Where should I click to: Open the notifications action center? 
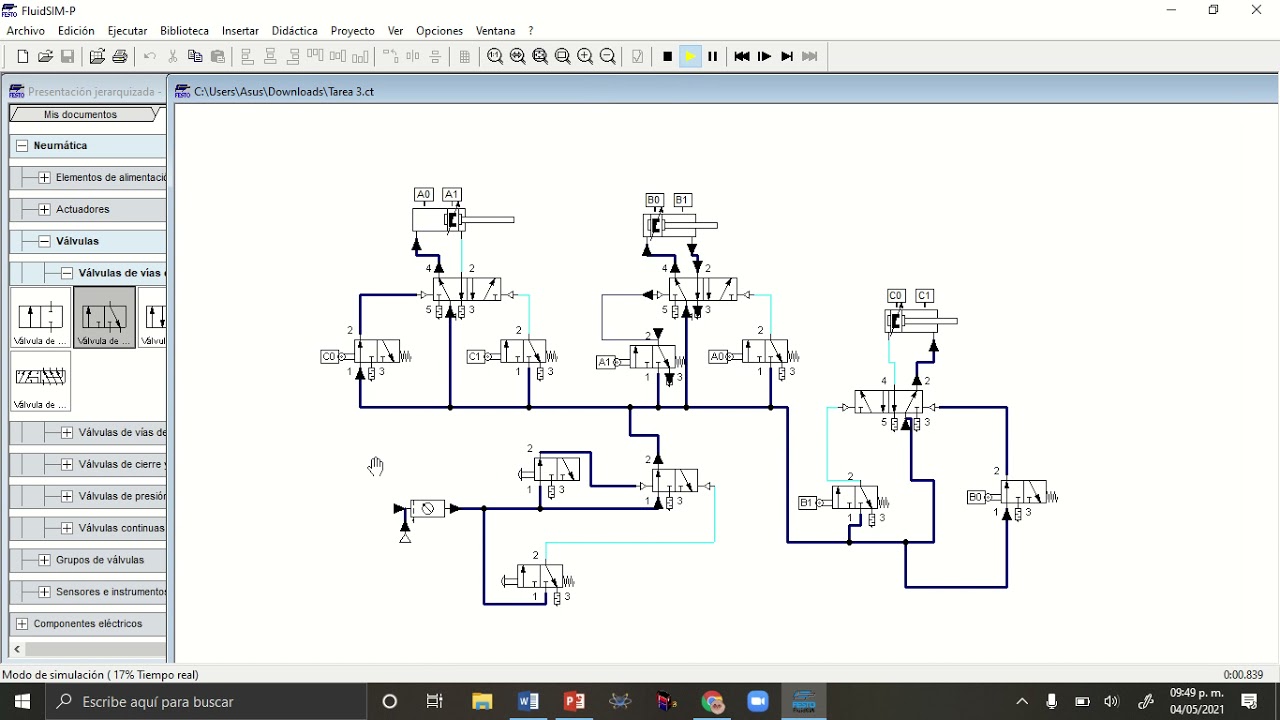coord(1249,702)
